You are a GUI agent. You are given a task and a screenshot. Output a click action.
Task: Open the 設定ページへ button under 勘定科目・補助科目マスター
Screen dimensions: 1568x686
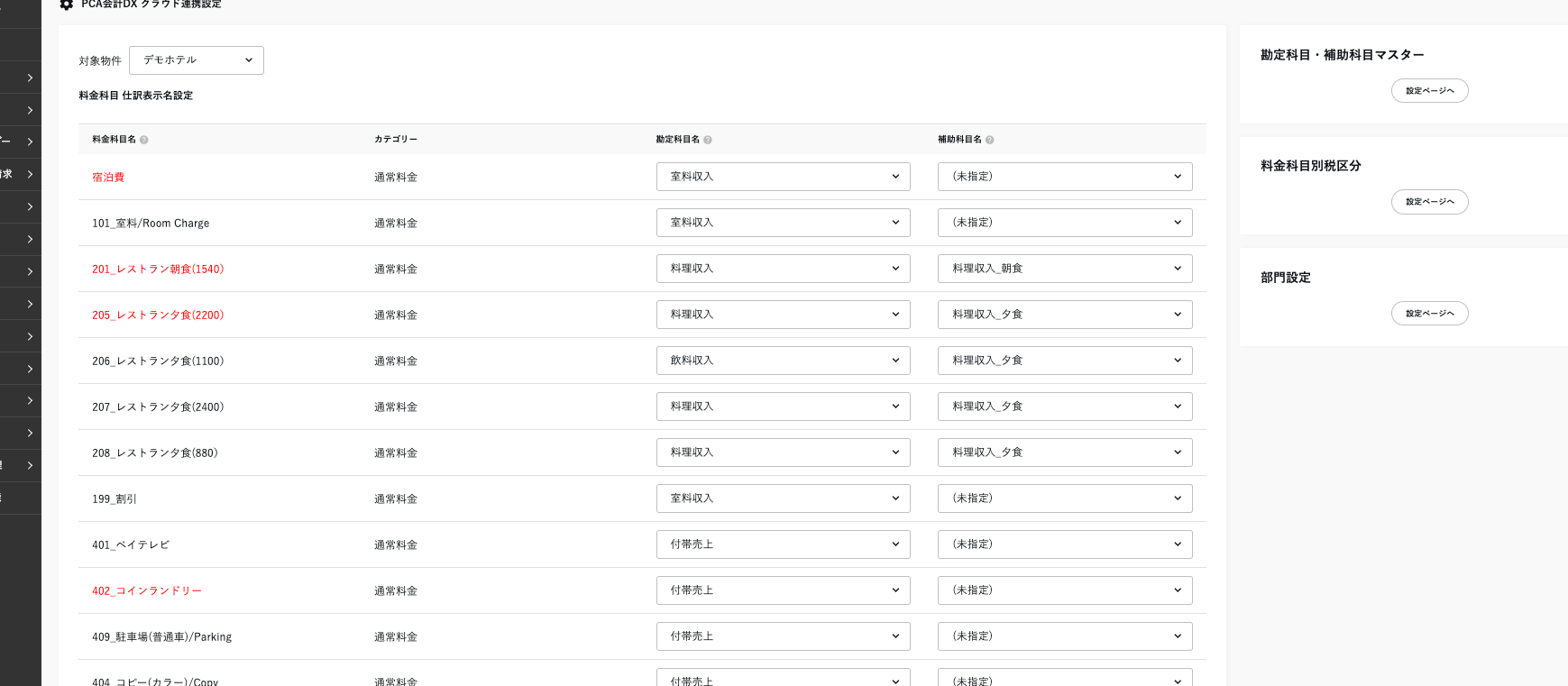(x=1429, y=91)
